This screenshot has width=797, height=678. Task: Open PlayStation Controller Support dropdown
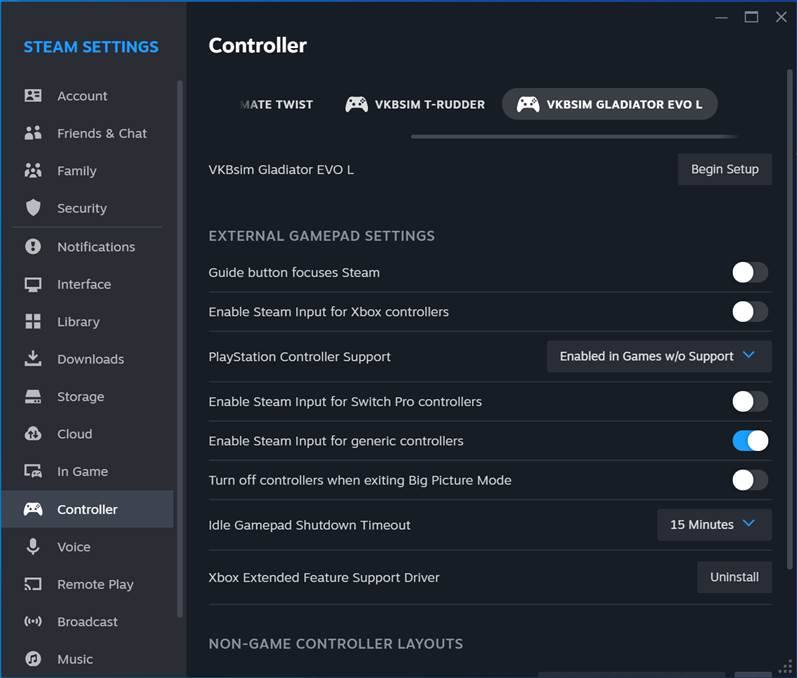click(659, 356)
